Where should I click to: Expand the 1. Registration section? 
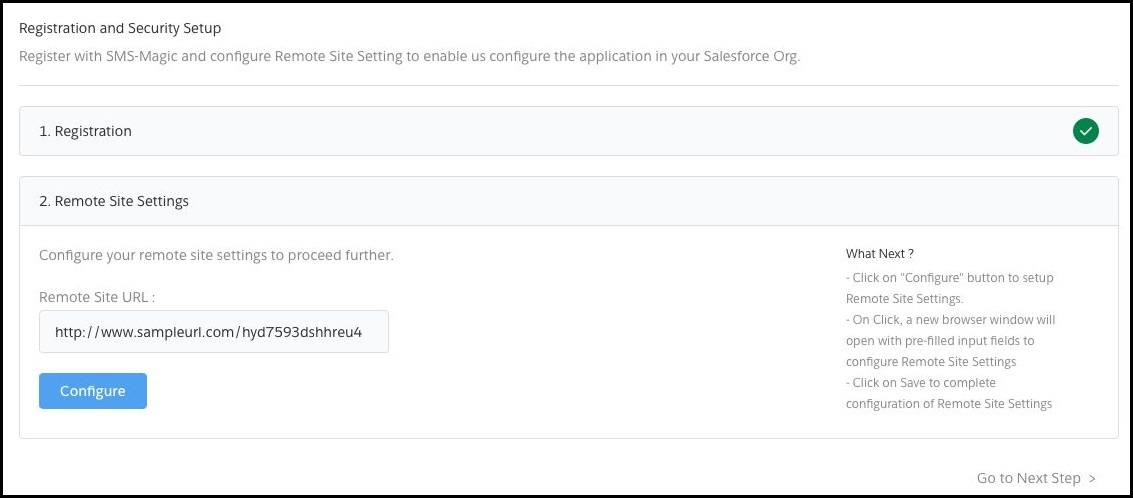point(569,131)
